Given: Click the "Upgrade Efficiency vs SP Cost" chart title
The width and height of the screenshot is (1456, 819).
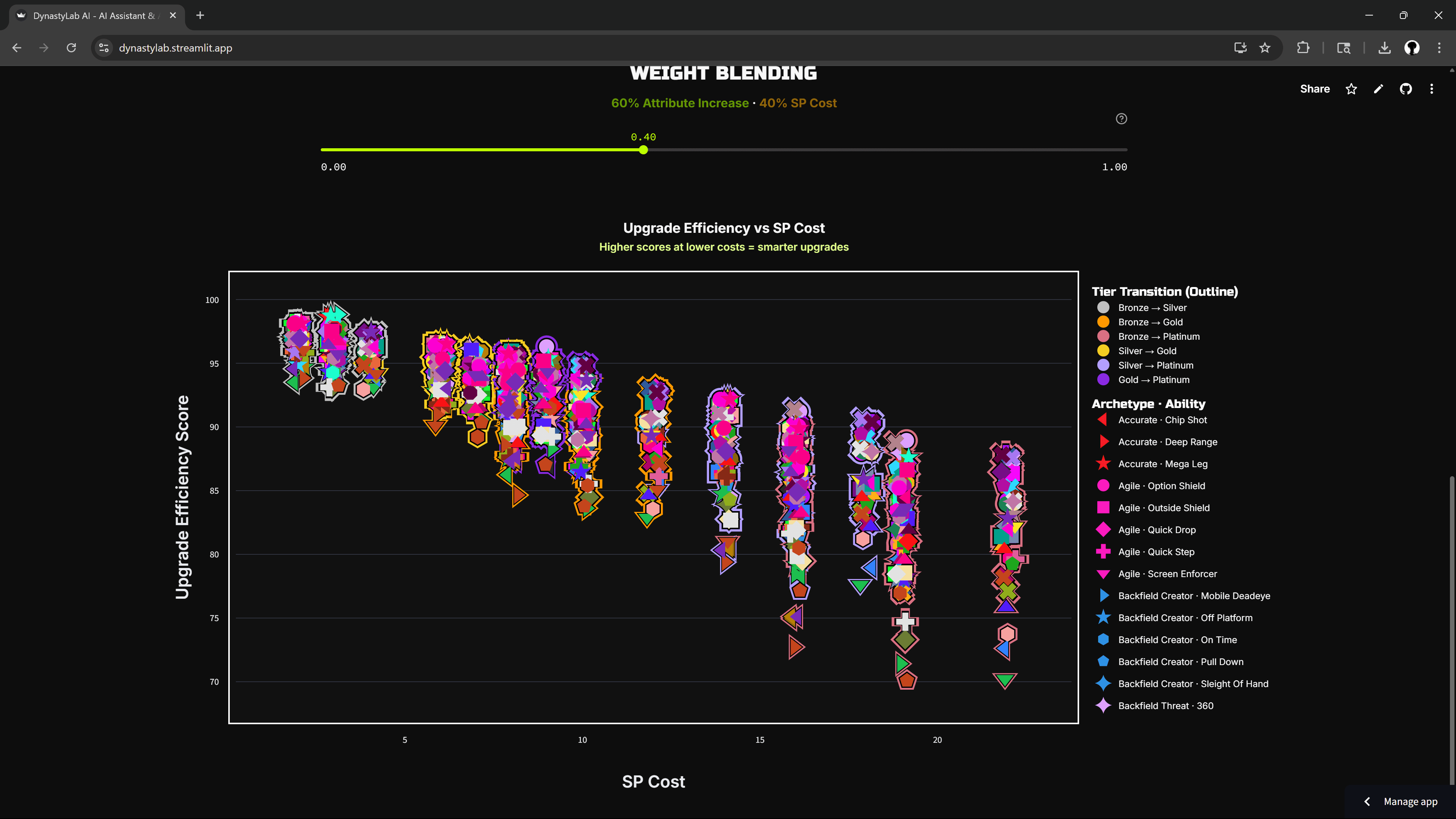Looking at the screenshot, I should point(723,228).
